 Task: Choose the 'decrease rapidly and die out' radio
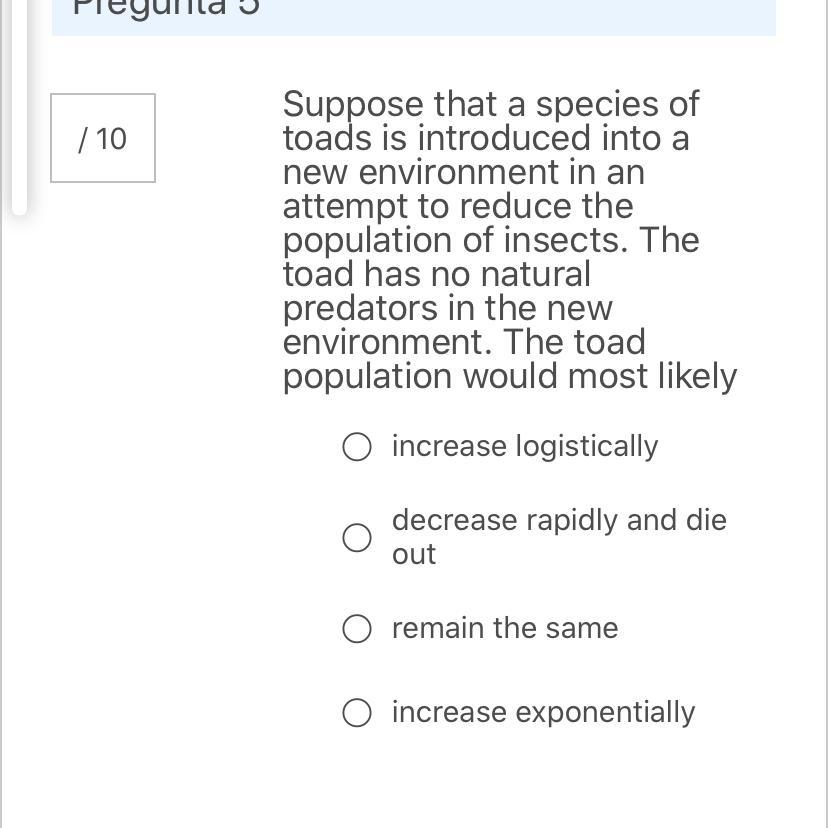coord(356,538)
